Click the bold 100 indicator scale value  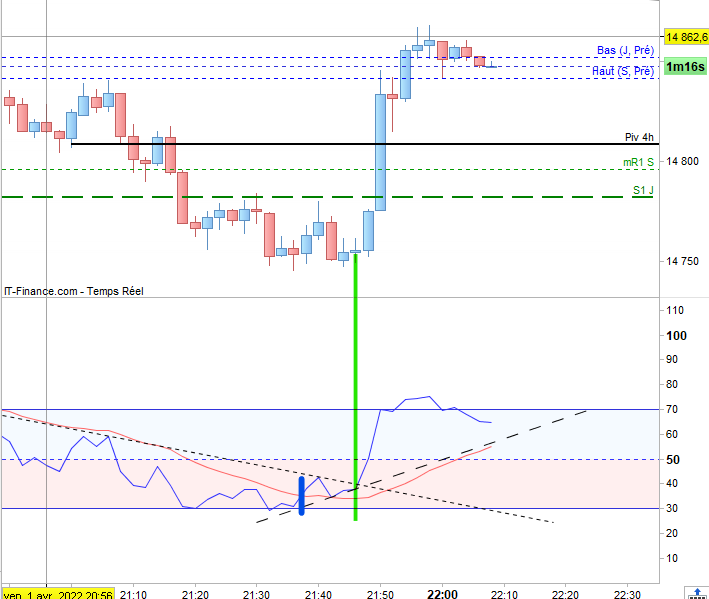pyautogui.click(x=676, y=335)
